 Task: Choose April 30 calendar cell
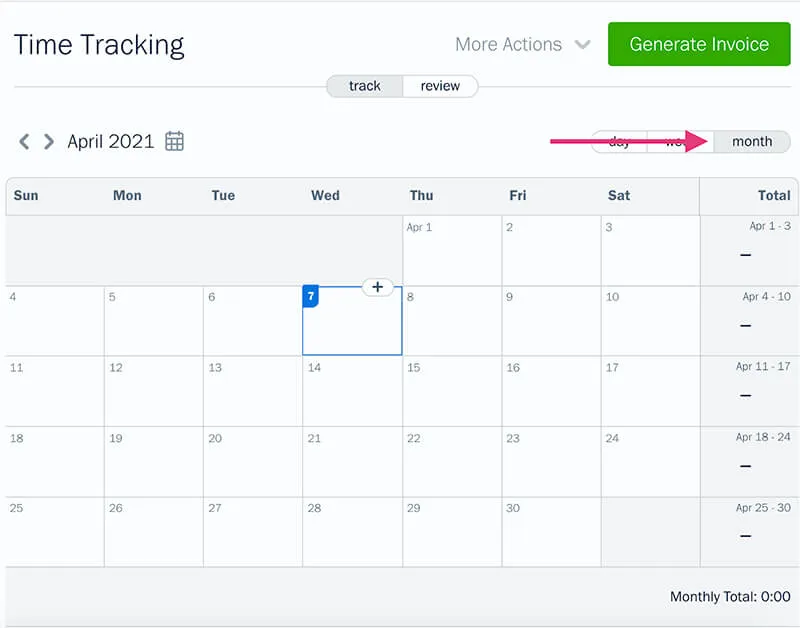(x=551, y=532)
